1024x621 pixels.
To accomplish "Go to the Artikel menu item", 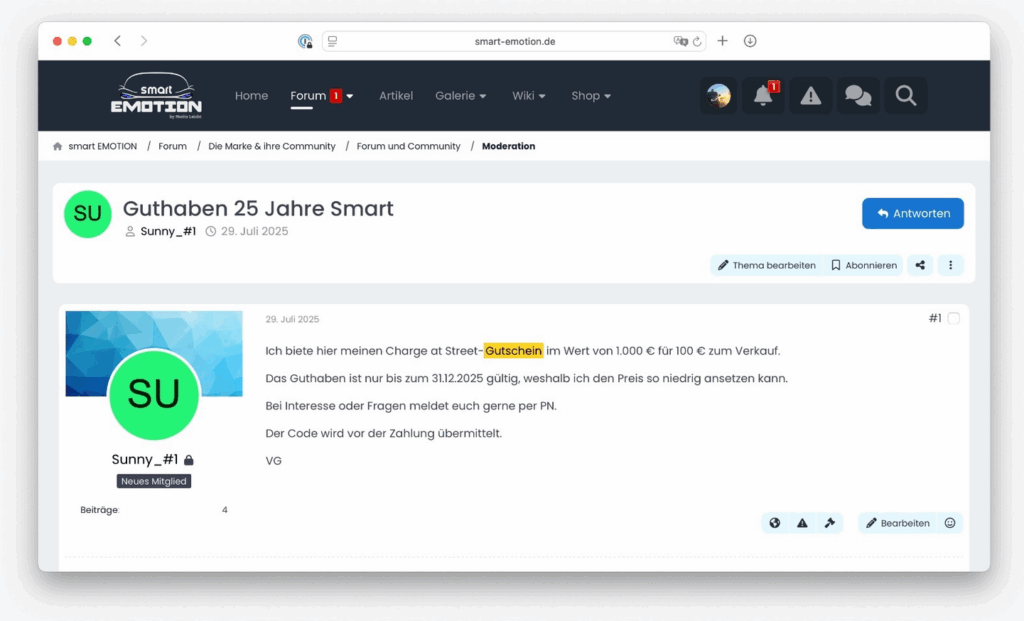I will tap(396, 96).
